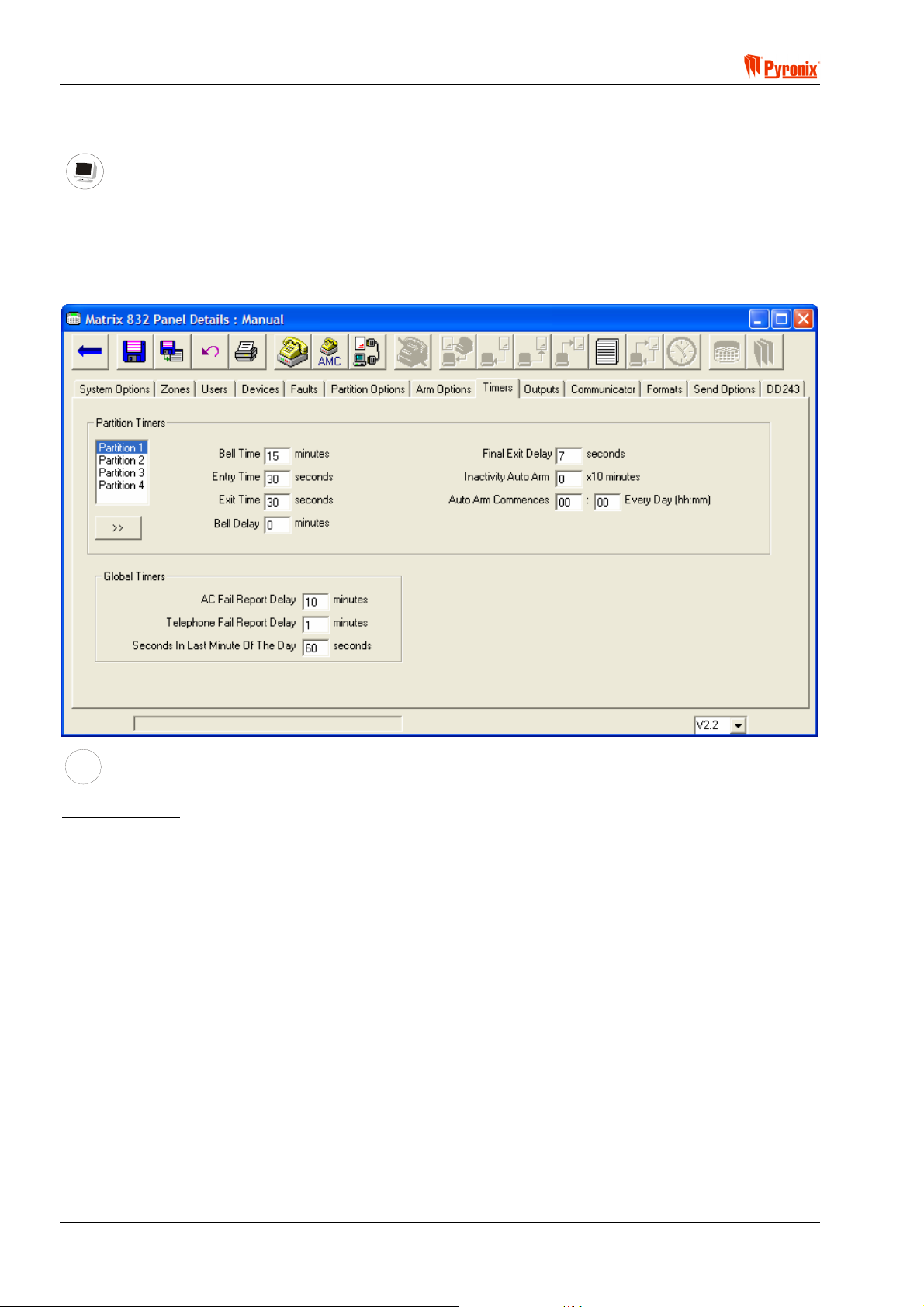Click the save-as disk with list icon
Viewport: 924px width, 1307px height.
[171, 352]
